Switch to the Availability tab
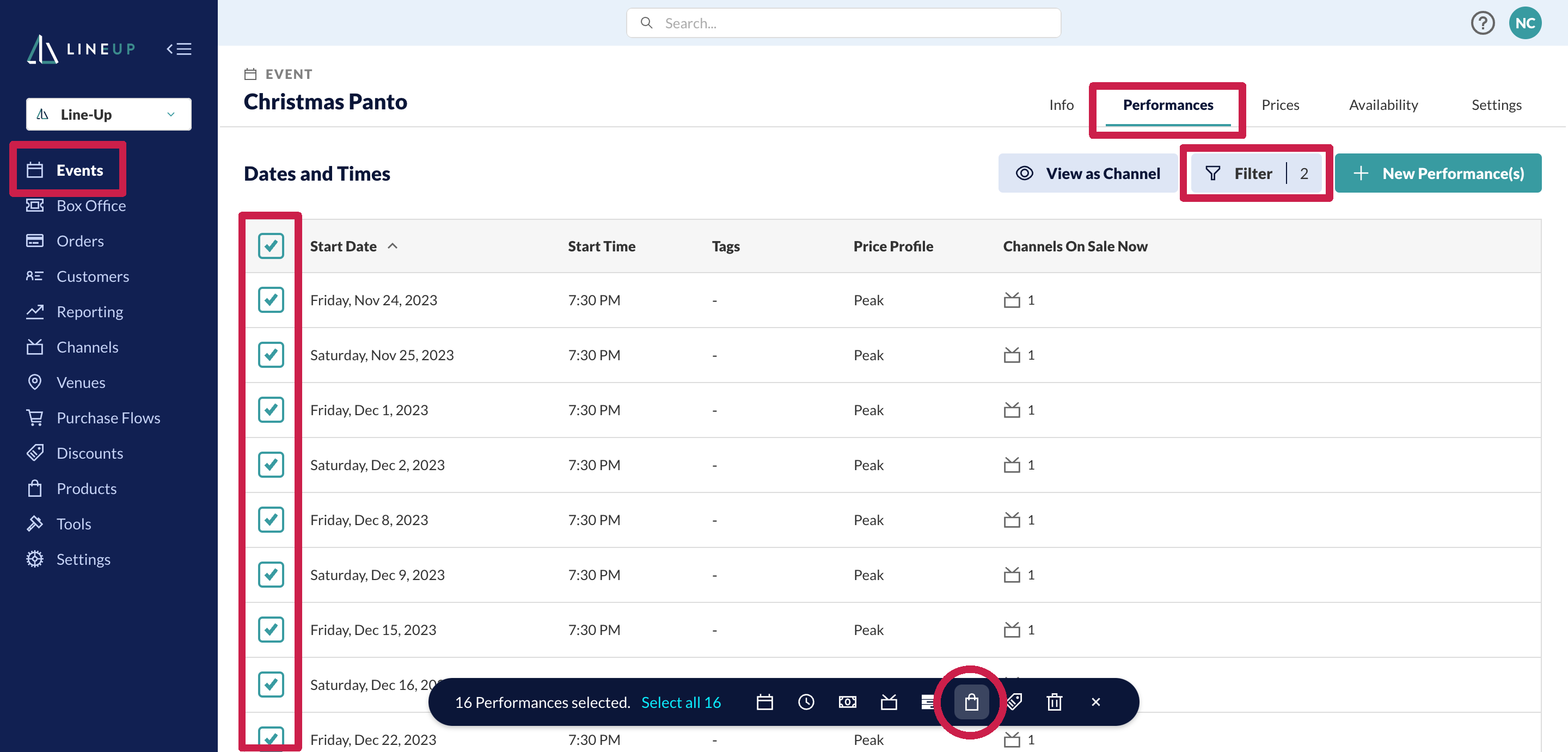 pyautogui.click(x=1383, y=104)
